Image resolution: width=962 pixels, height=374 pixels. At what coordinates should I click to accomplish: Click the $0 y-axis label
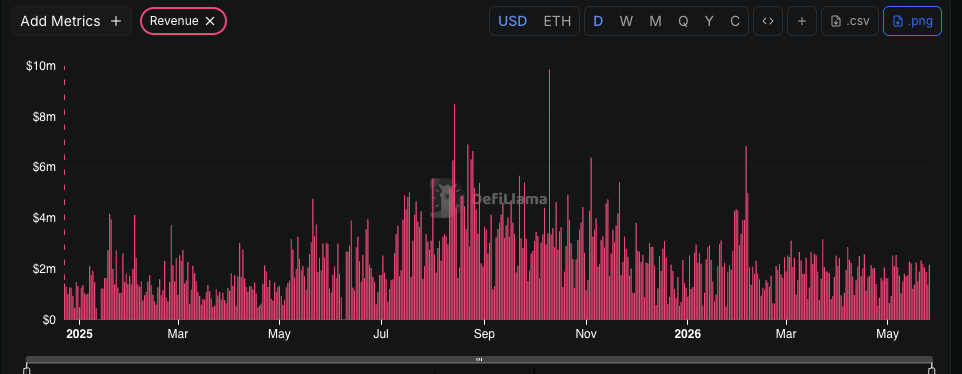pyautogui.click(x=49, y=319)
